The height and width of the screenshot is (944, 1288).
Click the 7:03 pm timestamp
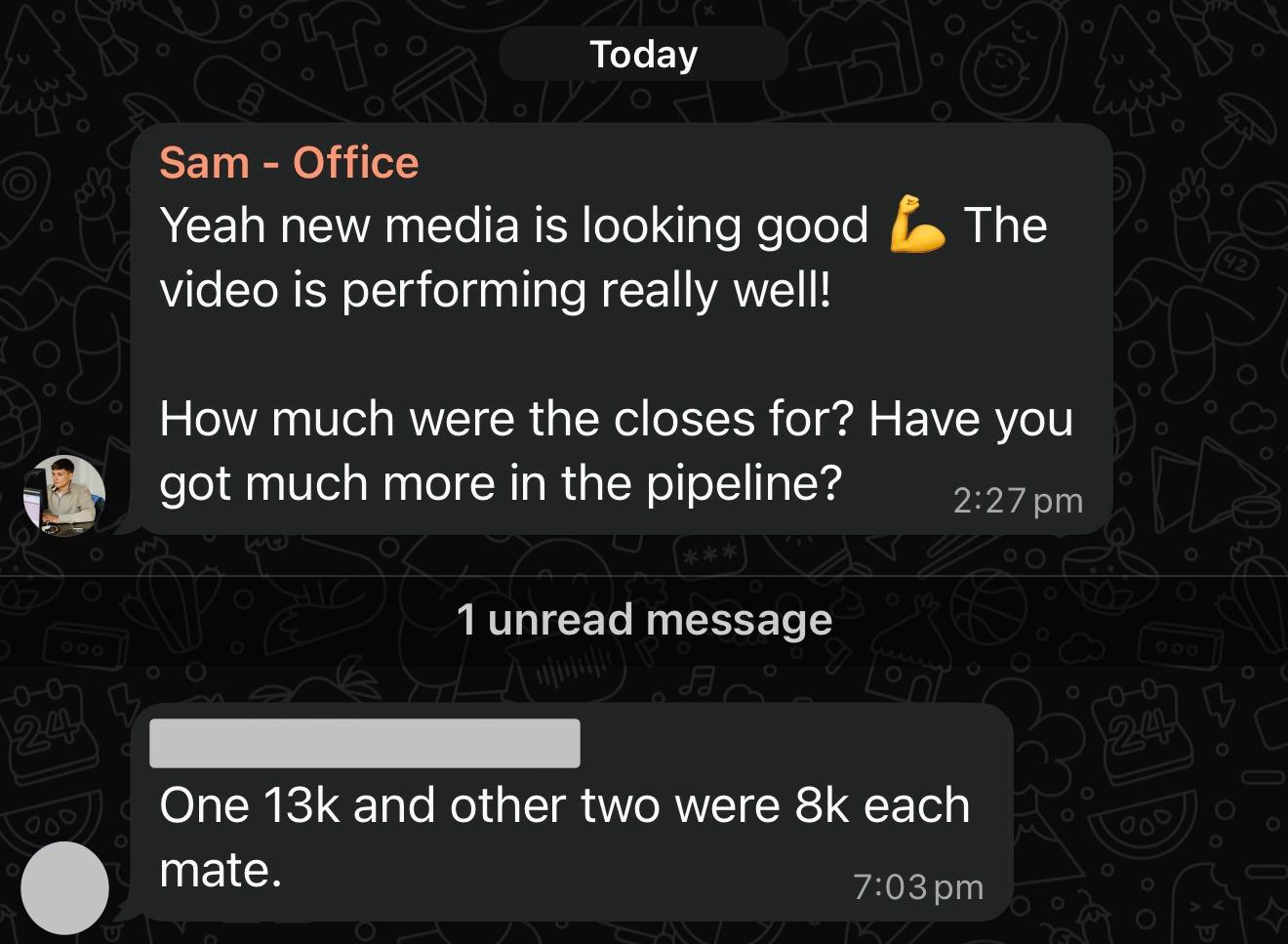pyautogui.click(x=918, y=886)
